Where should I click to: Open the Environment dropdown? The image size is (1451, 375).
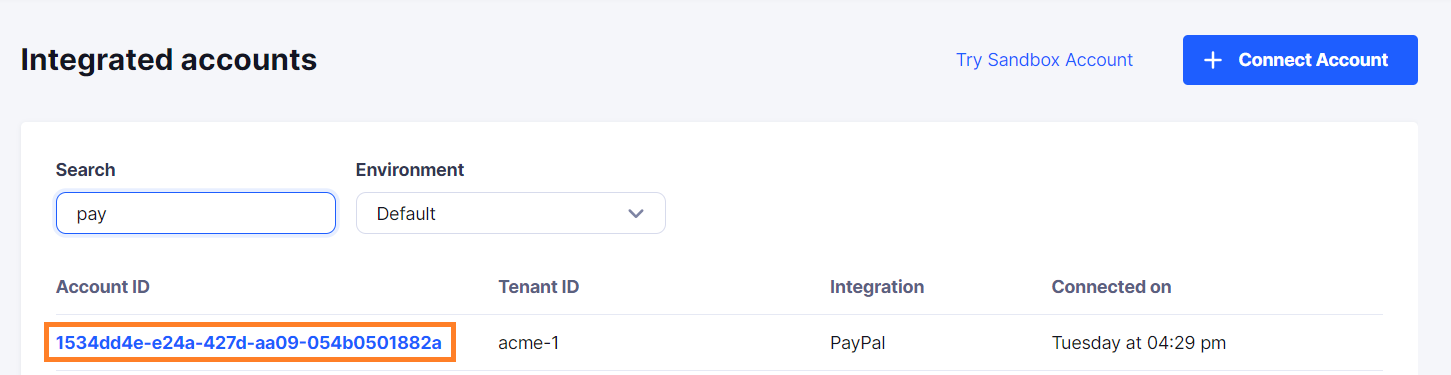click(x=511, y=213)
